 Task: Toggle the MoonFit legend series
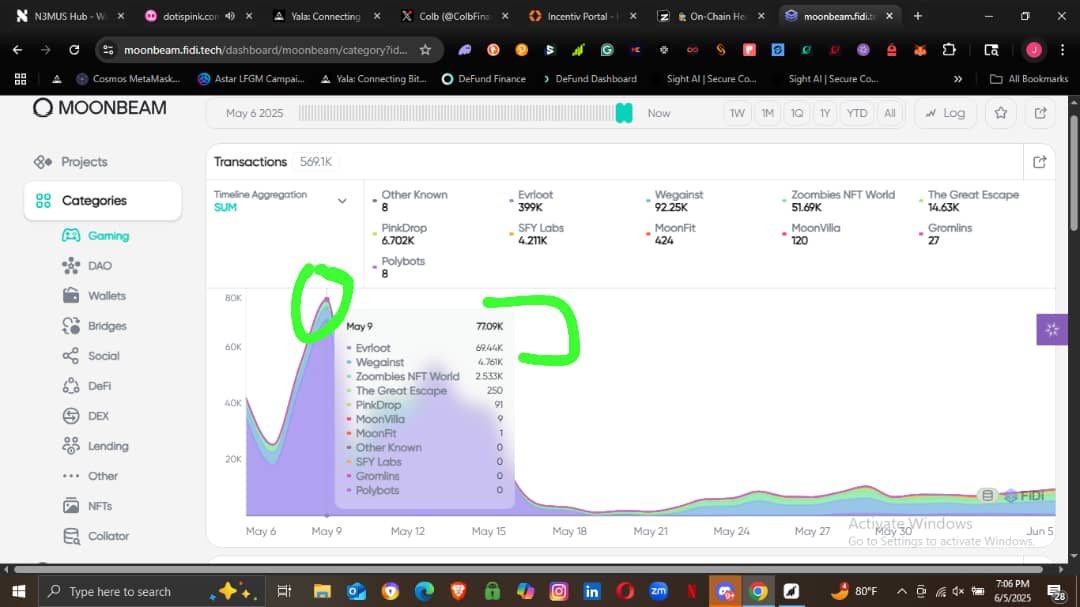[670, 234]
